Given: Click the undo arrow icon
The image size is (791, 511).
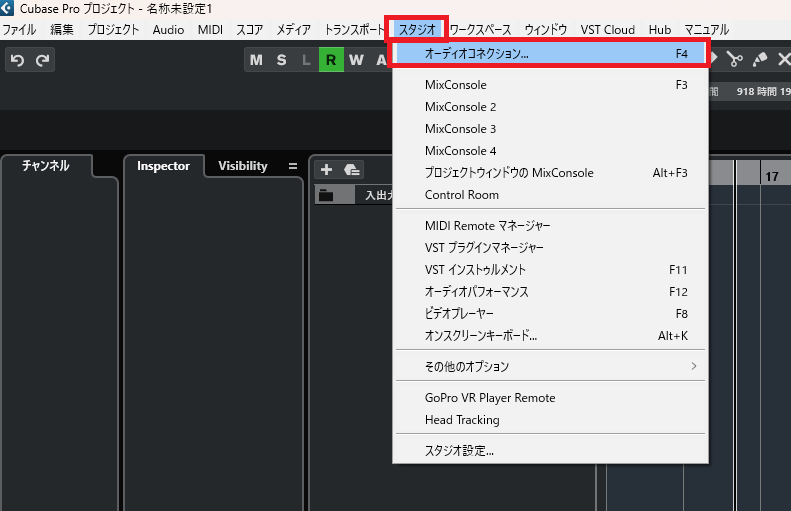Looking at the screenshot, I should [18, 60].
